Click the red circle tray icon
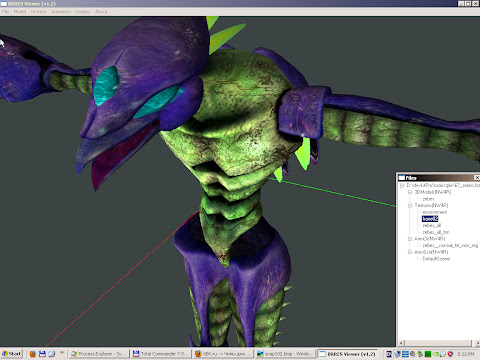The width and height of the screenshot is (480, 360). tap(450, 354)
